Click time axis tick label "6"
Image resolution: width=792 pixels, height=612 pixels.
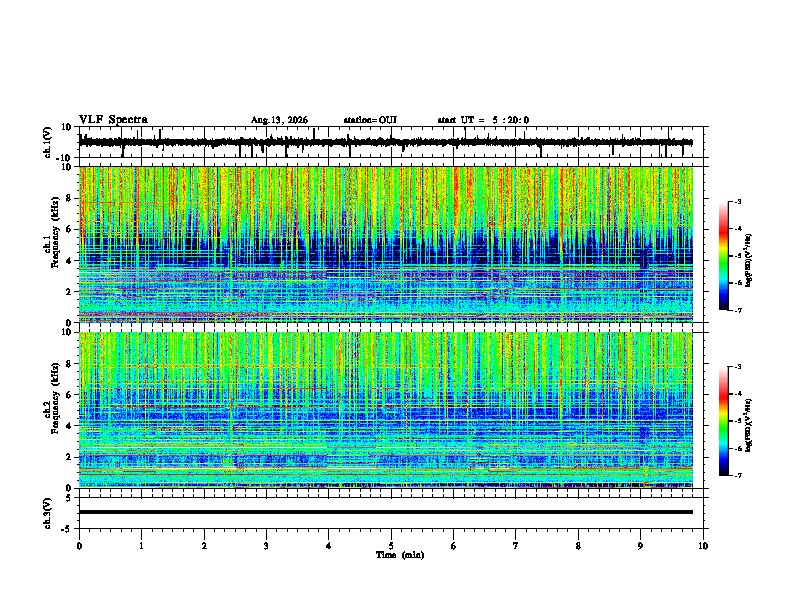[454, 546]
